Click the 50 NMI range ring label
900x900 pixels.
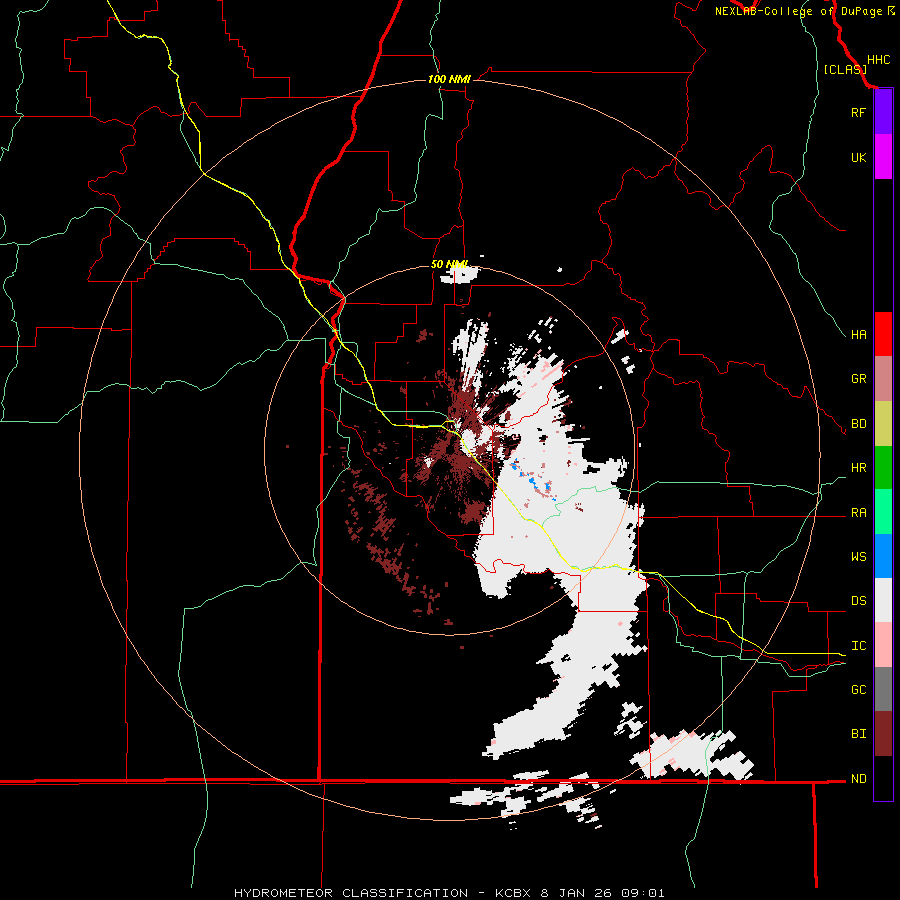449,264
